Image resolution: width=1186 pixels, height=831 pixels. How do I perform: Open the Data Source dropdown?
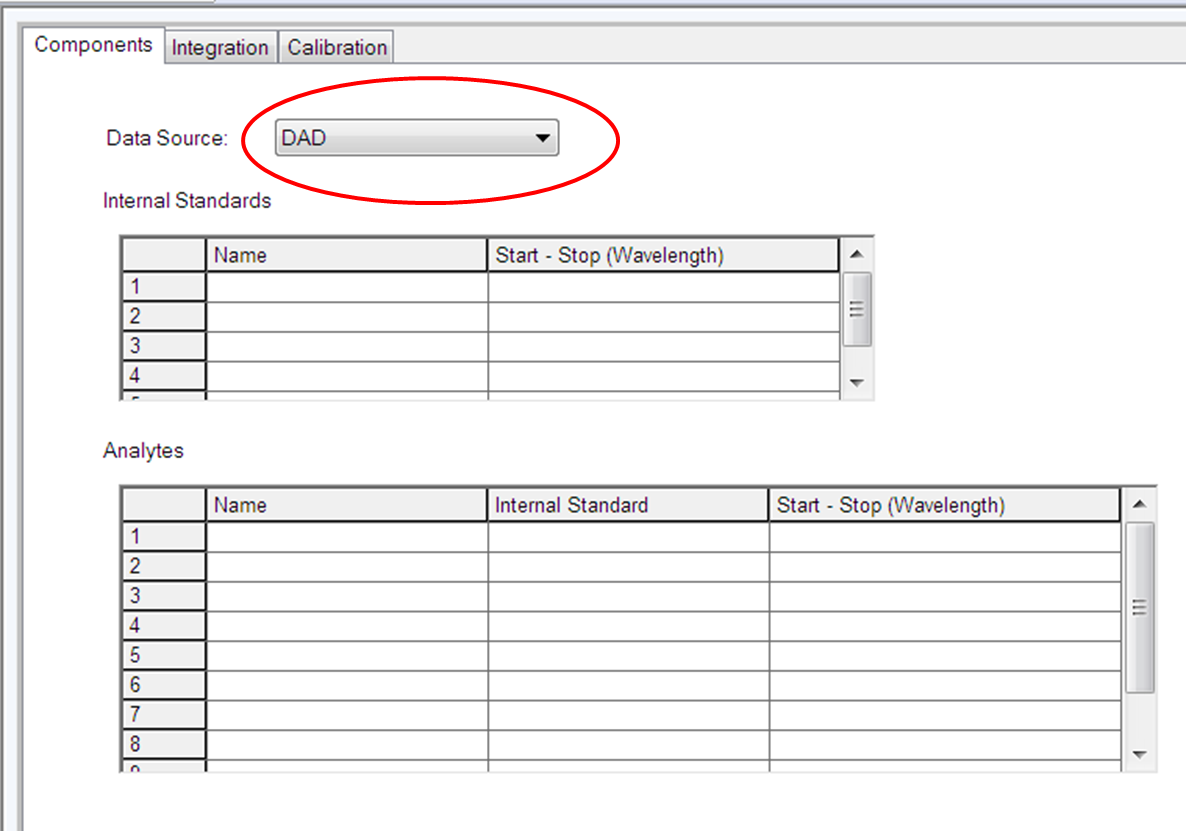point(416,138)
